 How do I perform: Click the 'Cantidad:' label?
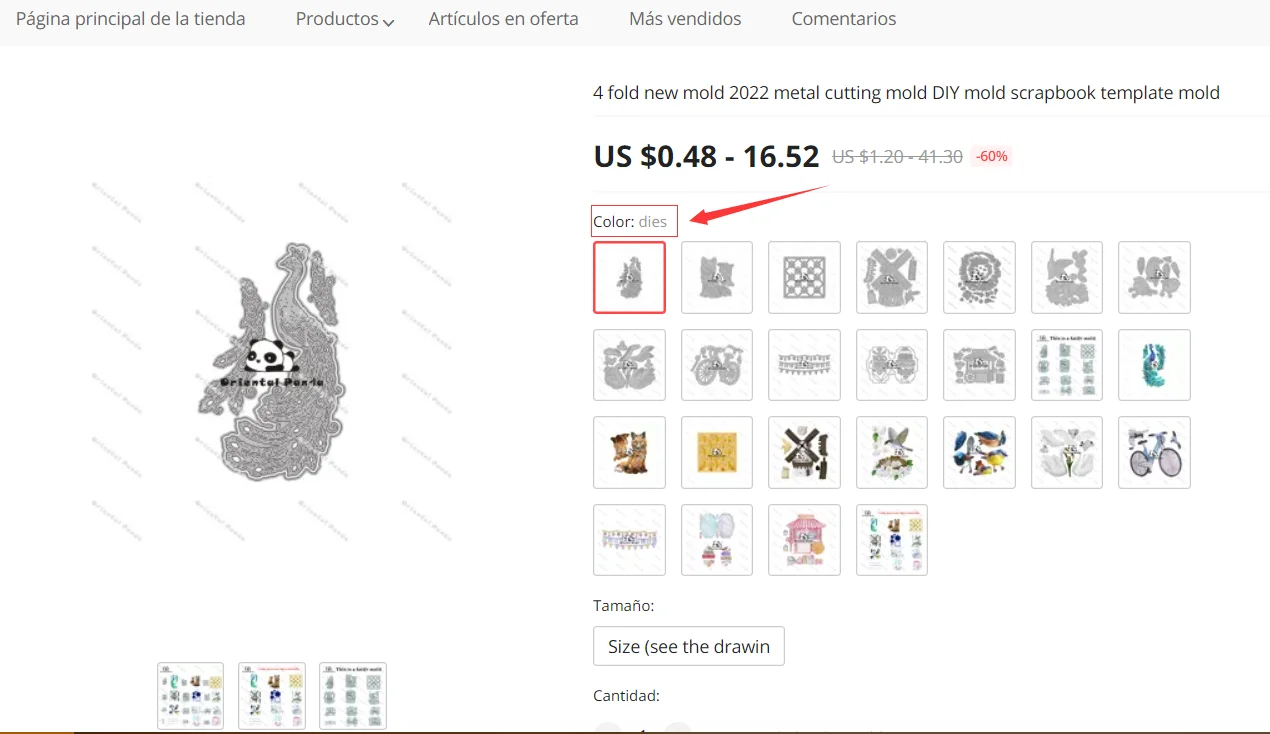(x=626, y=696)
